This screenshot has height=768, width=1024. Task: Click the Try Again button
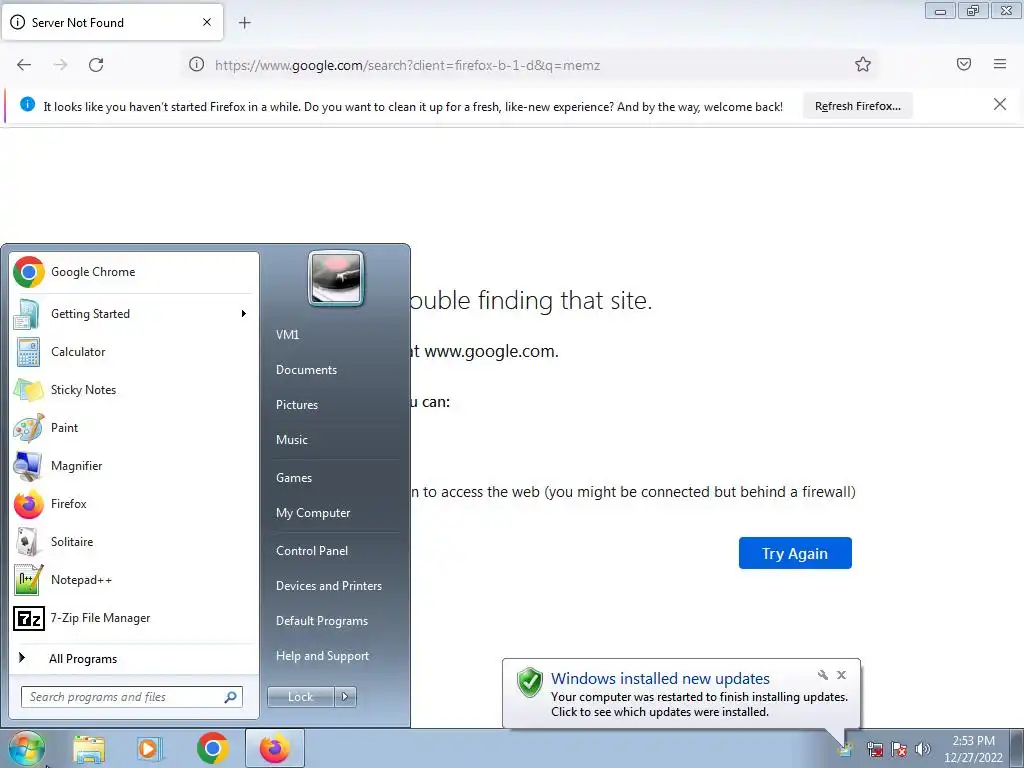795,553
